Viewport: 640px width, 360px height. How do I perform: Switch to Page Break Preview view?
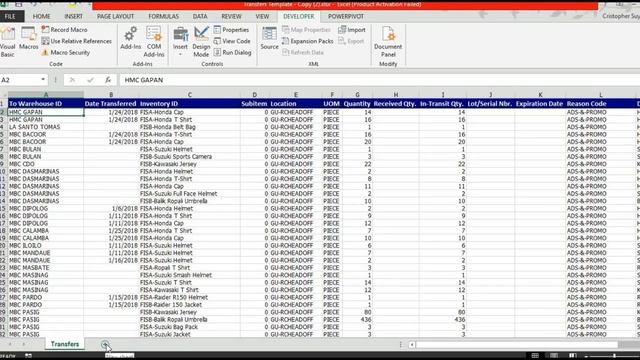pos(573,356)
